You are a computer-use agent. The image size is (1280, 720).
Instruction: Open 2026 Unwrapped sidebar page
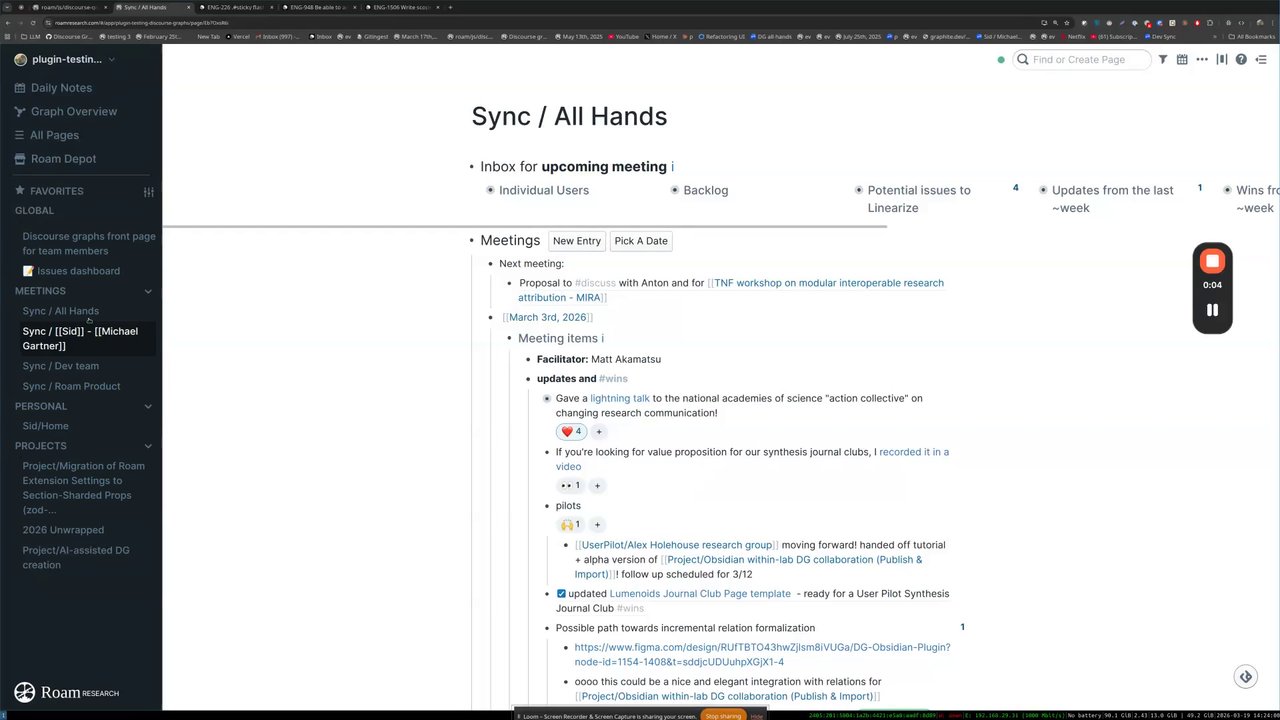[x=63, y=530]
